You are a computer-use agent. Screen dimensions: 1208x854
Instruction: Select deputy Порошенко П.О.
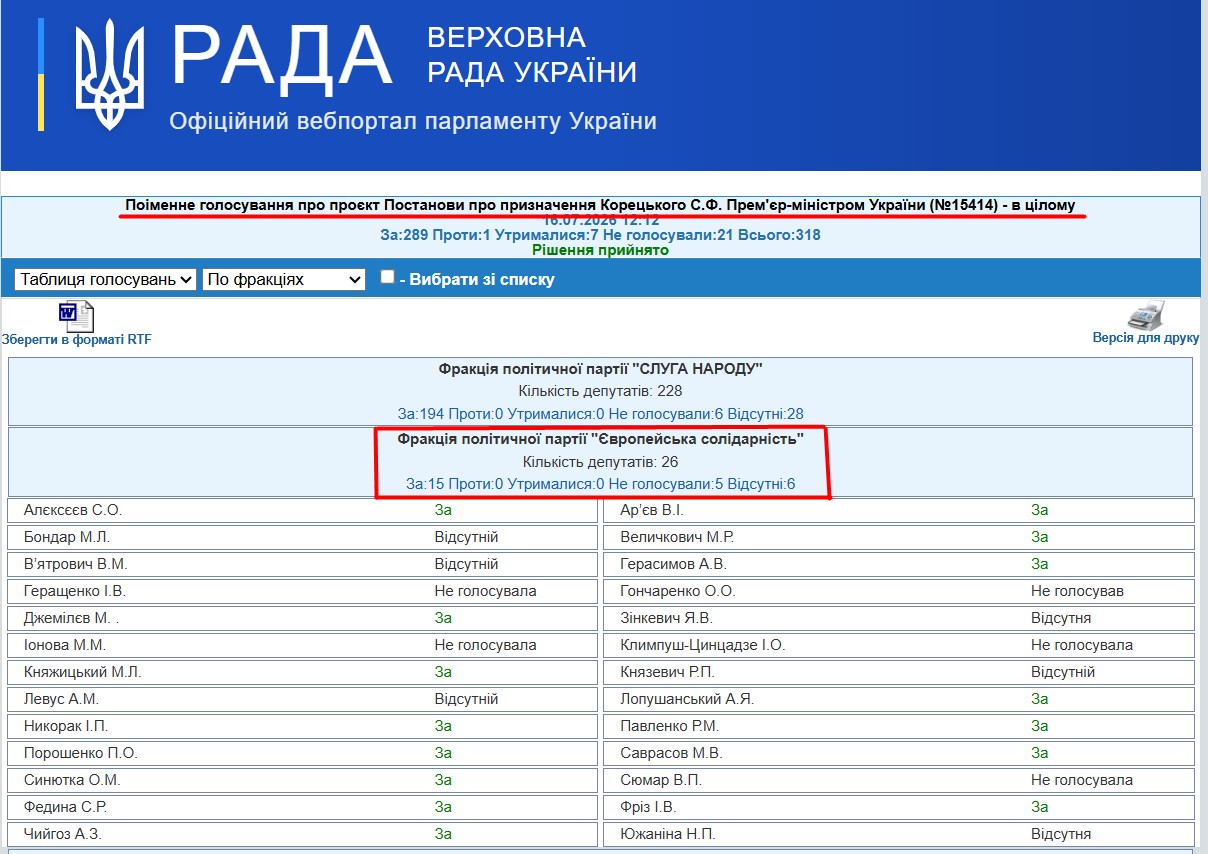pyautogui.click(x=80, y=753)
